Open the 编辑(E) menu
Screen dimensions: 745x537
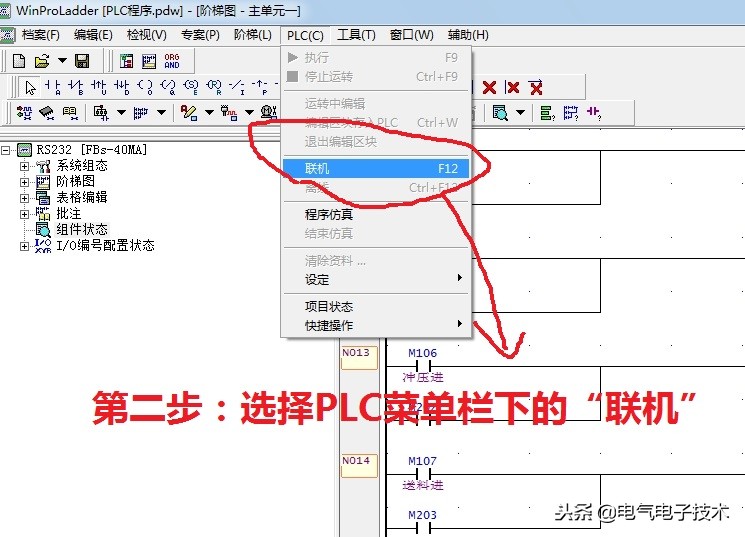tap(93, 35)
